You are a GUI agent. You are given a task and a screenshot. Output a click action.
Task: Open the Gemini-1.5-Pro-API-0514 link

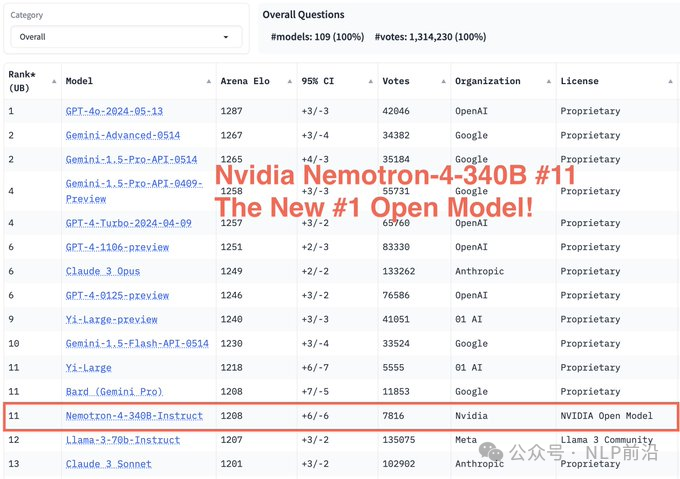click(131, 160)
